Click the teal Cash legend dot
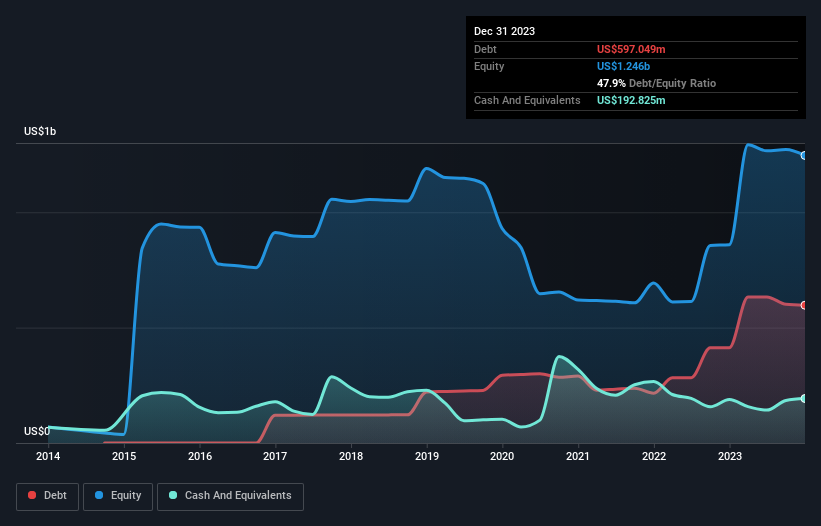821x526 pixels. pos(174,495)
